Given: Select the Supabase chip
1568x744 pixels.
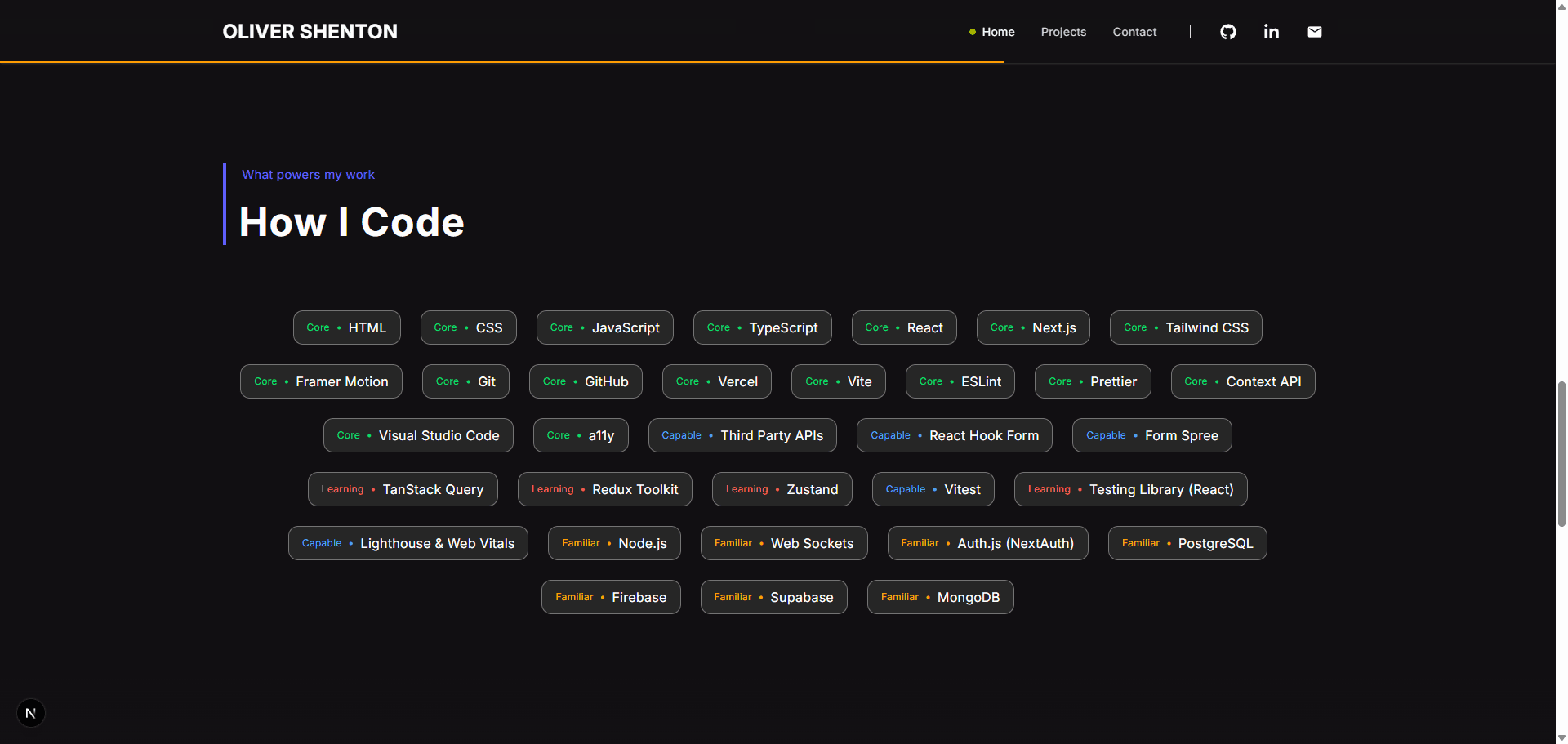Looking at the screenshot, I should pyautogui.click(x=774, y=597).
